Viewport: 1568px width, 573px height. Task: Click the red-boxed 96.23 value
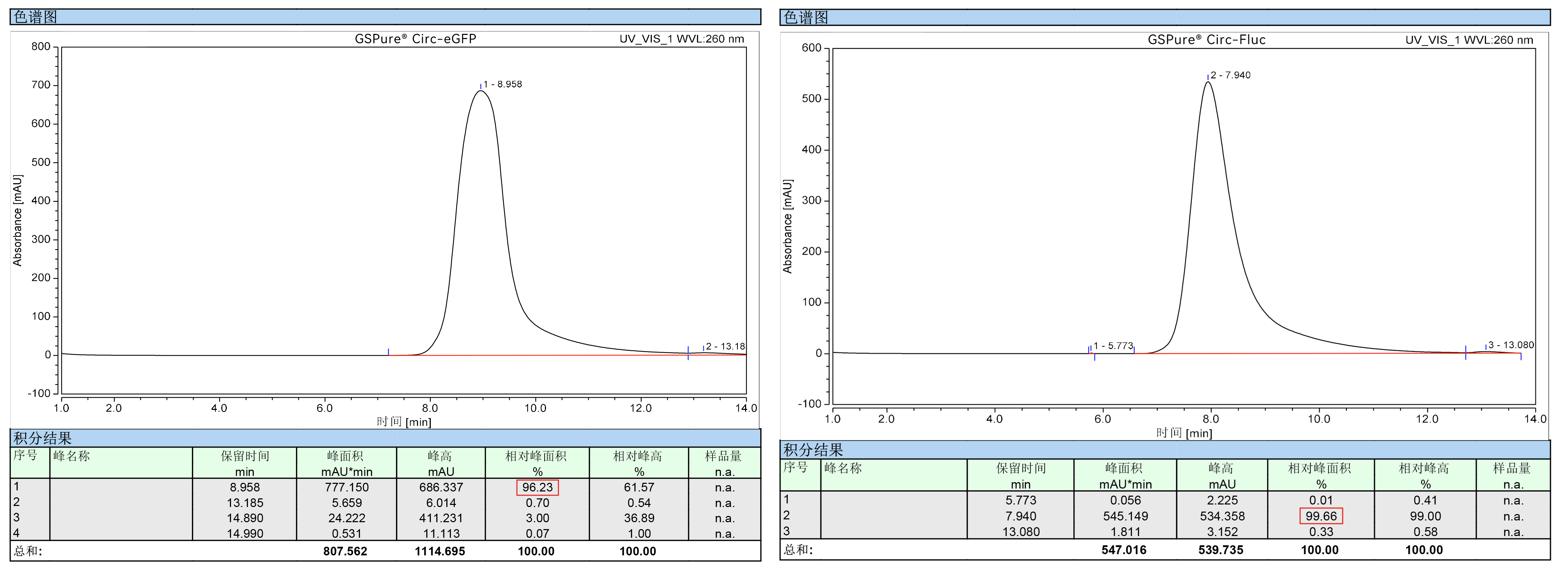point(537,487)
